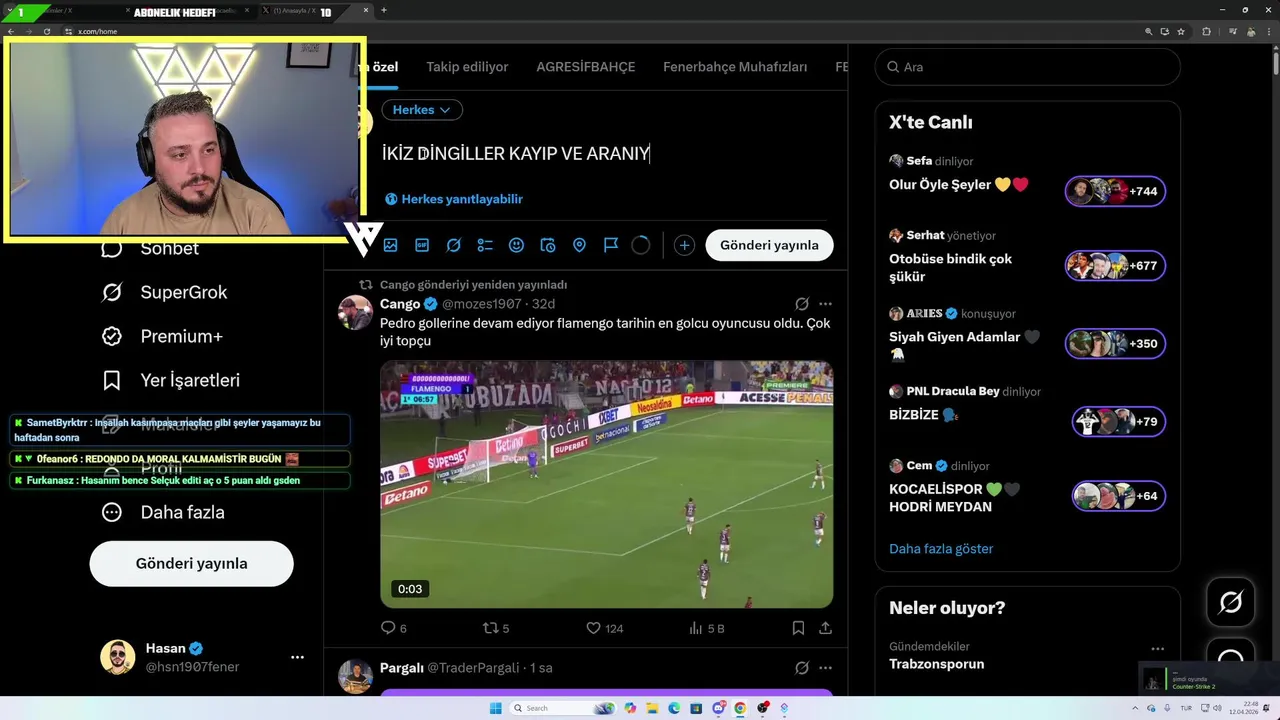Open Grok enhance icon in composer
1280x720 pixels.
pos(453,245)
